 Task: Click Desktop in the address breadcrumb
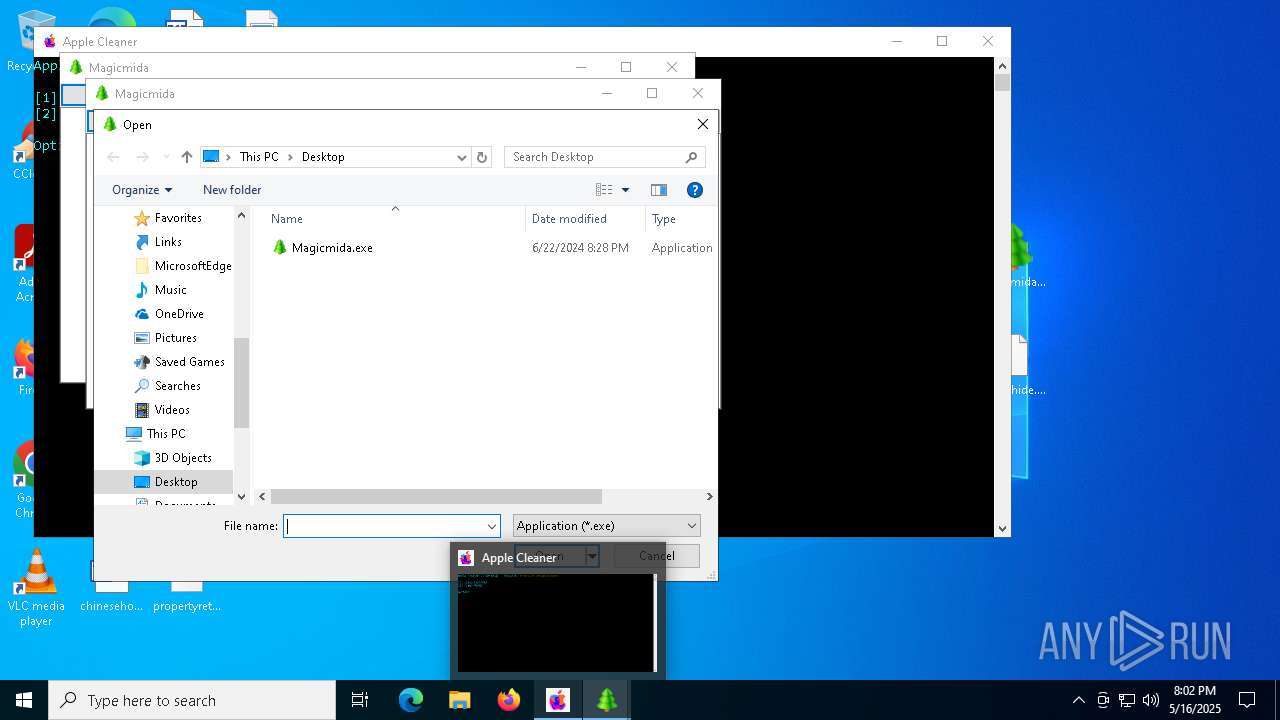click(x=323, y=157)
